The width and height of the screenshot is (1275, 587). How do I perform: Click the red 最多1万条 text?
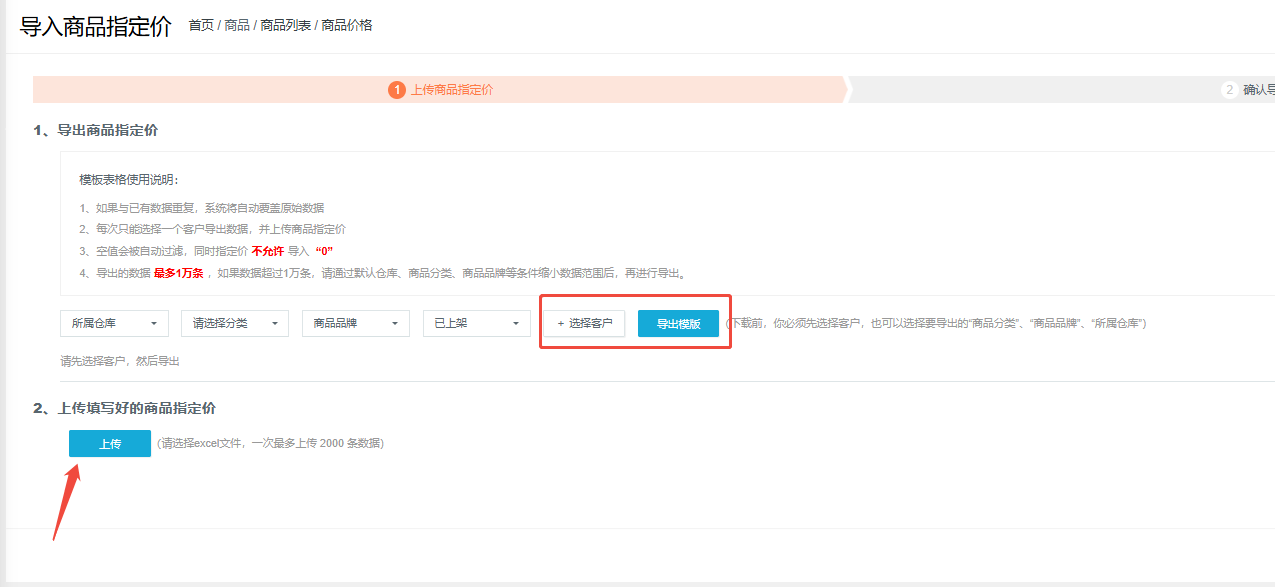[x=178, y=273]
